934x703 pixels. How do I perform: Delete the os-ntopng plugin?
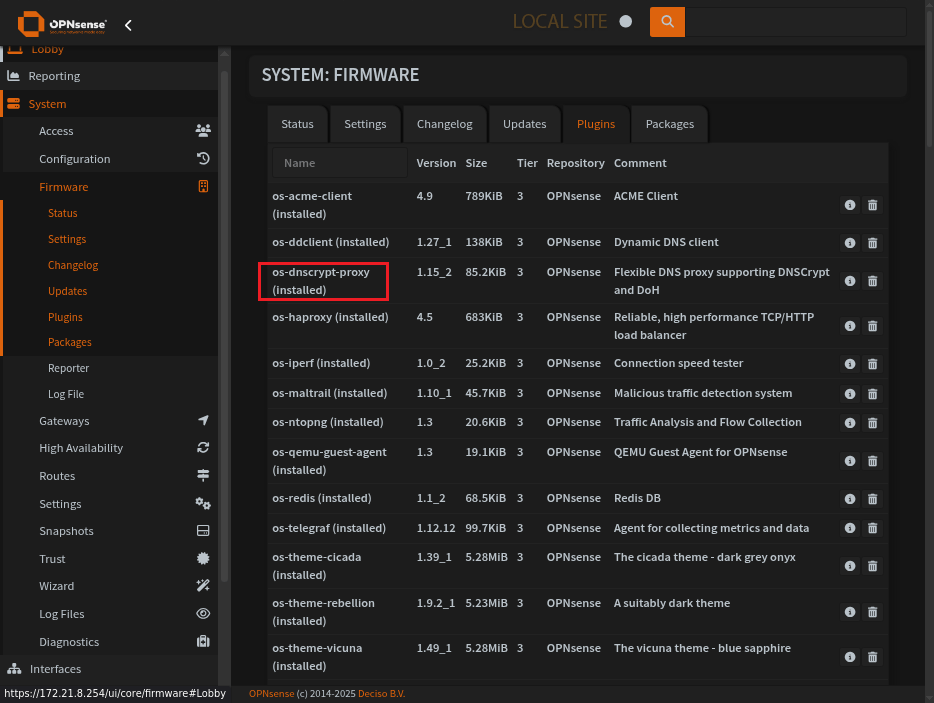873,423
